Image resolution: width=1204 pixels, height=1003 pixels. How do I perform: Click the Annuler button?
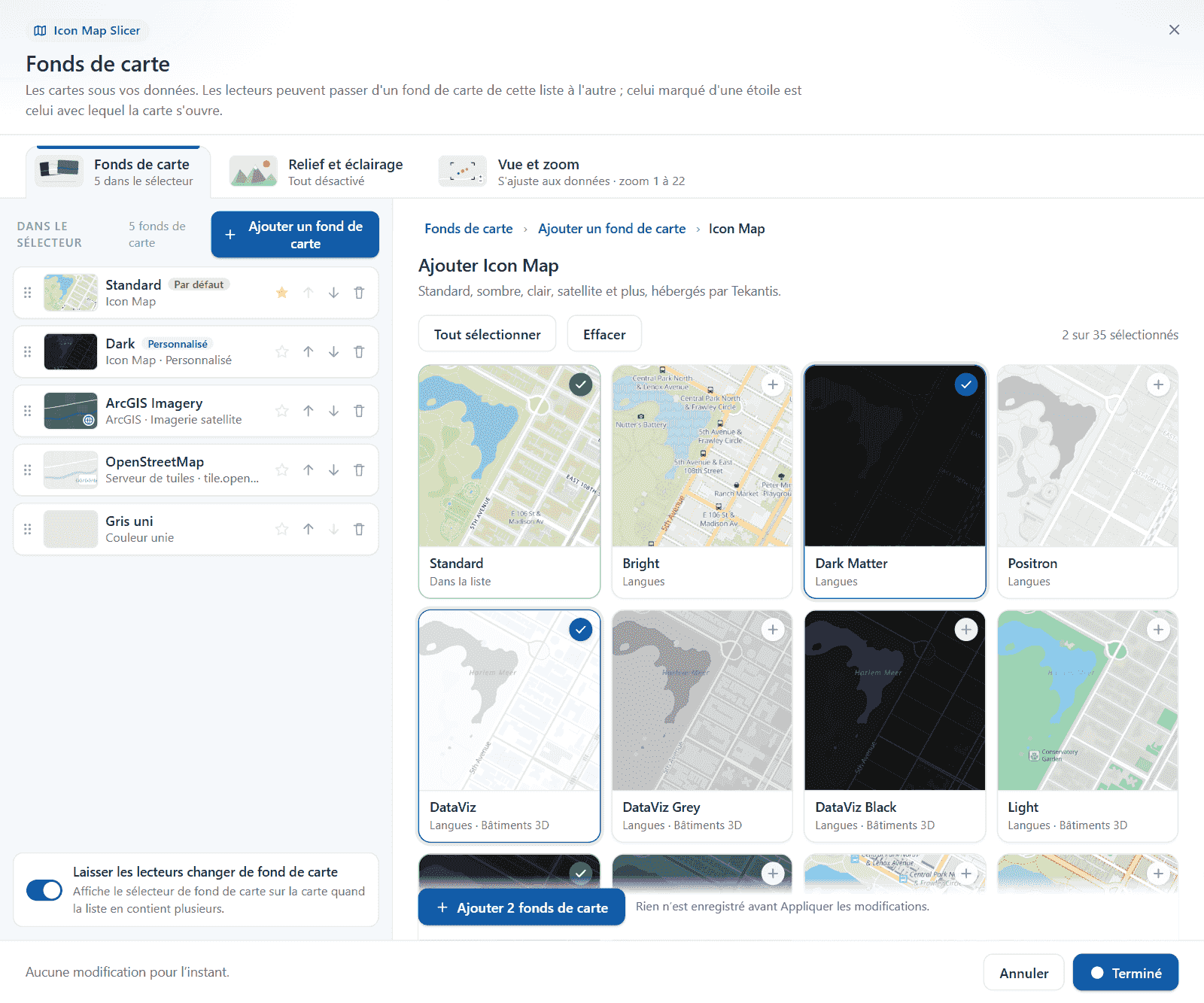[1023, 973]
